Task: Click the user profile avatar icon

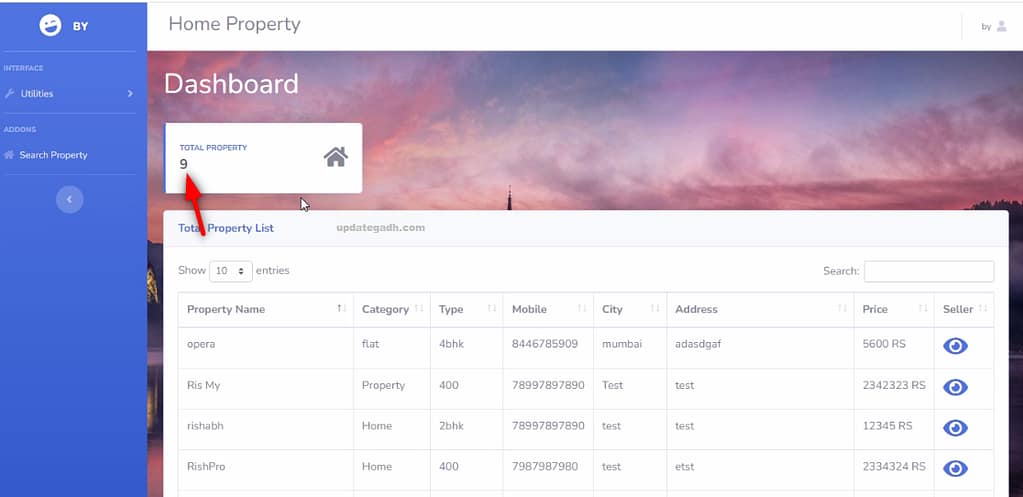Action: tap(1002, 26)
